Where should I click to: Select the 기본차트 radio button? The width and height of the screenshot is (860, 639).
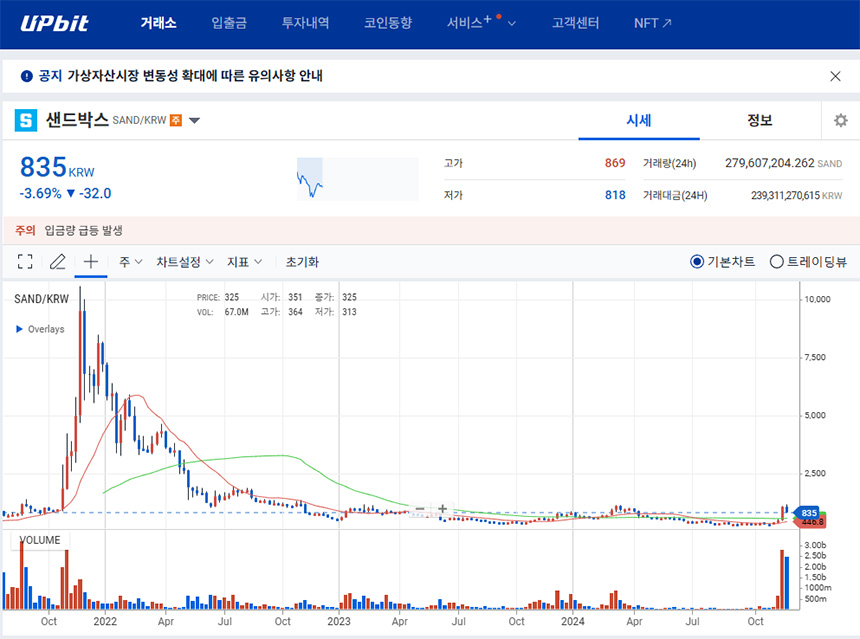click(x=698, y=261)
